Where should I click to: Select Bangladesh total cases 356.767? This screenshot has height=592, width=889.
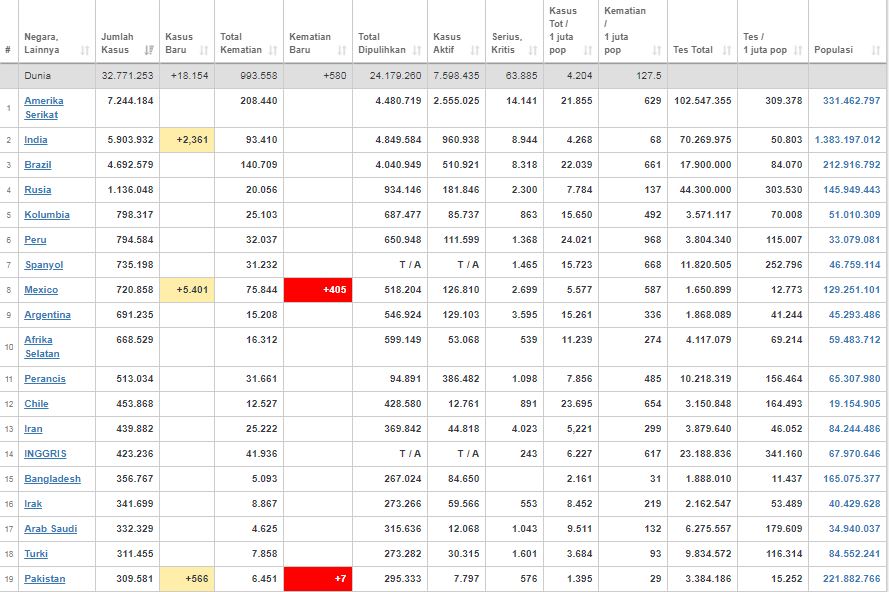pyautogui.click(x=135, y=478)
